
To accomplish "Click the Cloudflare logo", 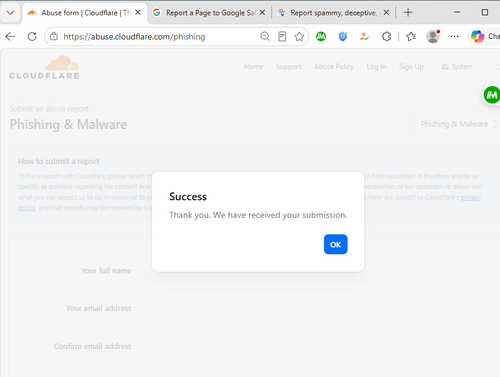I will coord(44,68).
